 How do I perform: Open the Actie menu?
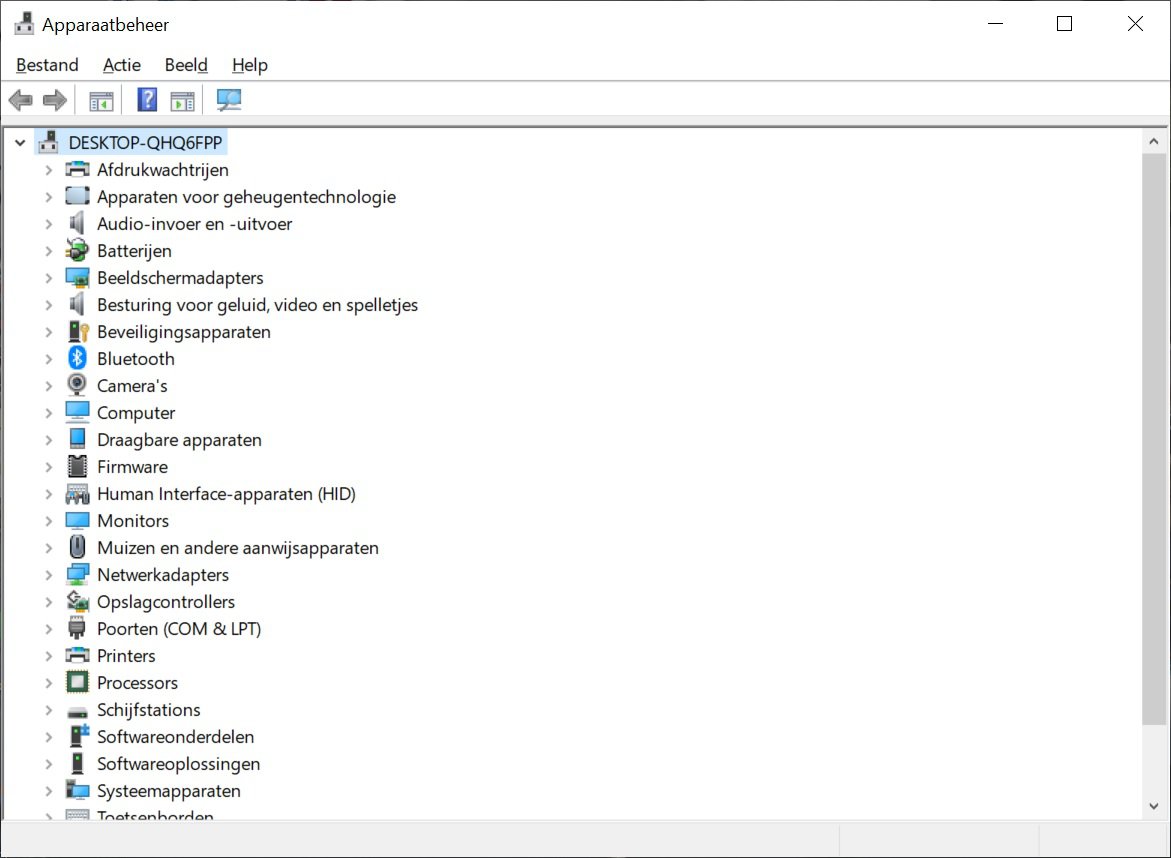point(122,65)
